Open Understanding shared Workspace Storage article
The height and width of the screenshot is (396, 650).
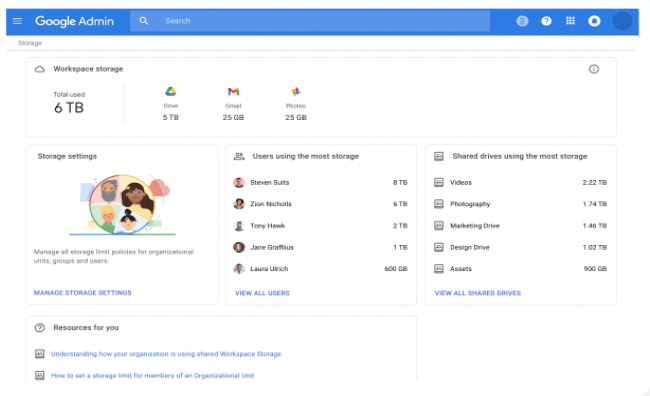click(x=166, y=354)
